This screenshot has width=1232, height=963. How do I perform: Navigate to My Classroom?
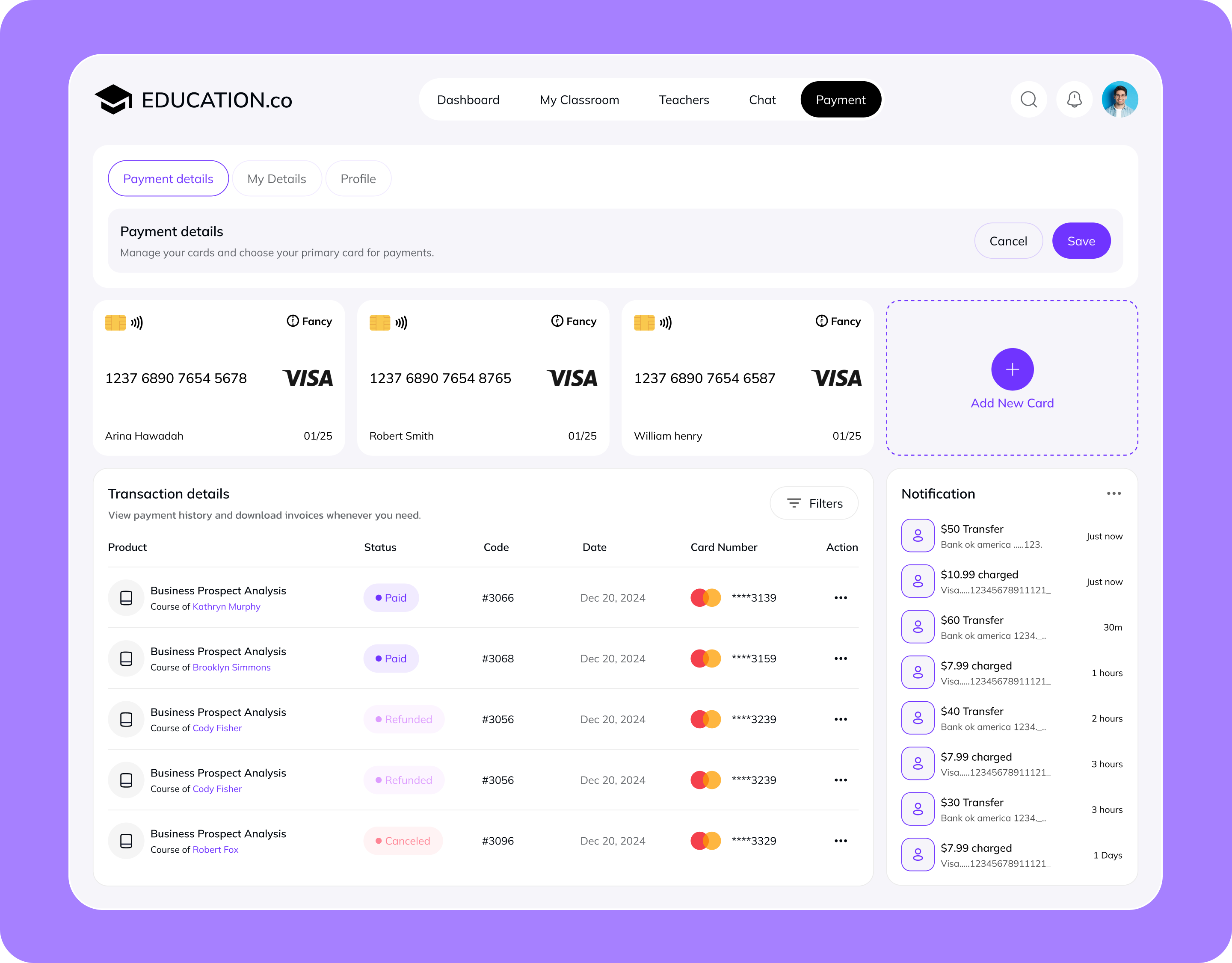coord(579,100)
